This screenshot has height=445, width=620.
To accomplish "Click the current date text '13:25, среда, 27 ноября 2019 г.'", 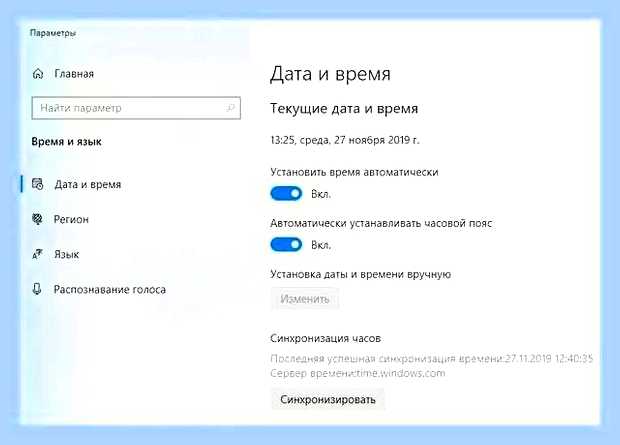I will click(345, 140).
